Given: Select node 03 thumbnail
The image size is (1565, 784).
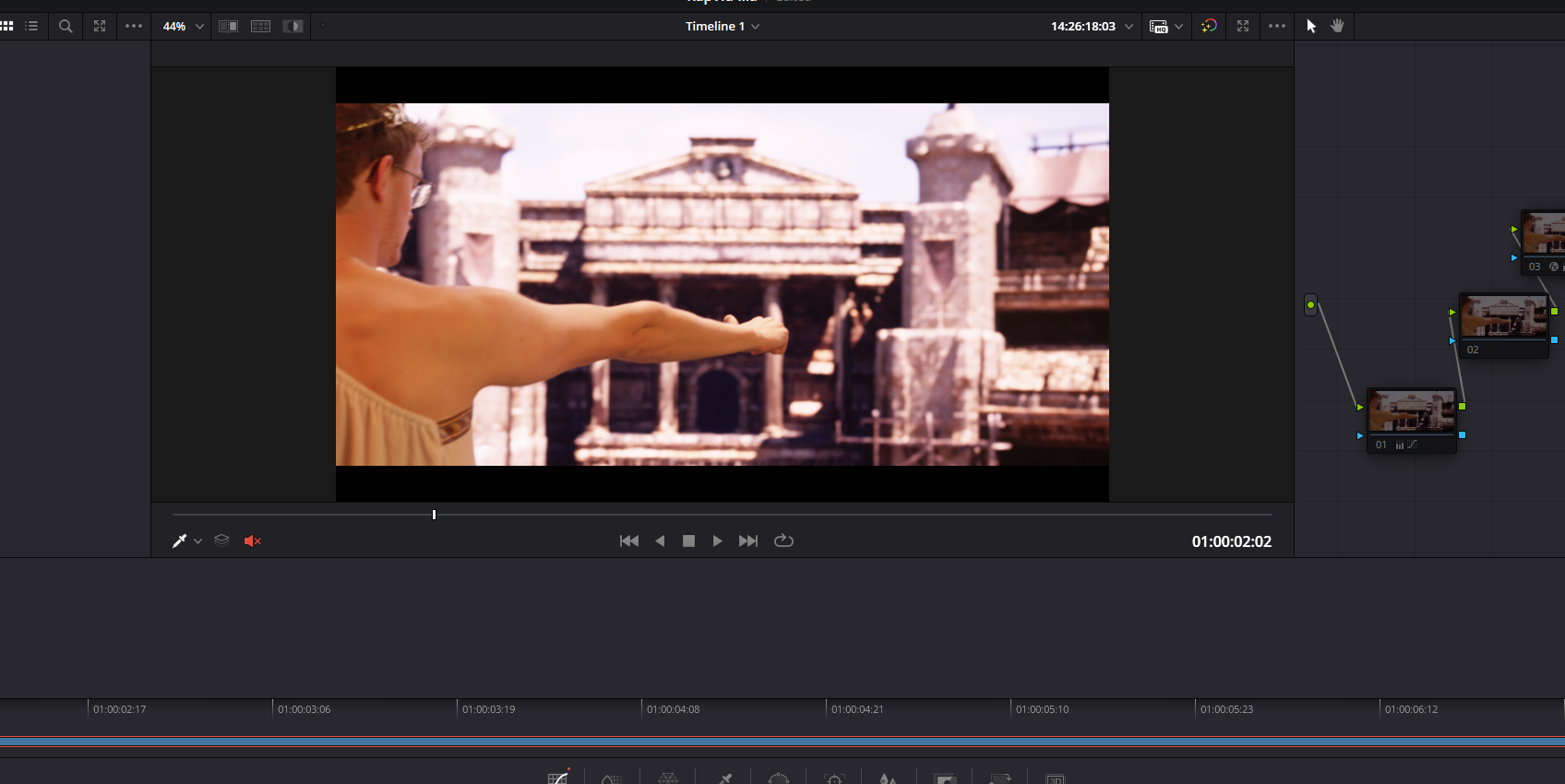Looking at the screenshot, I should click(1544, 233).
